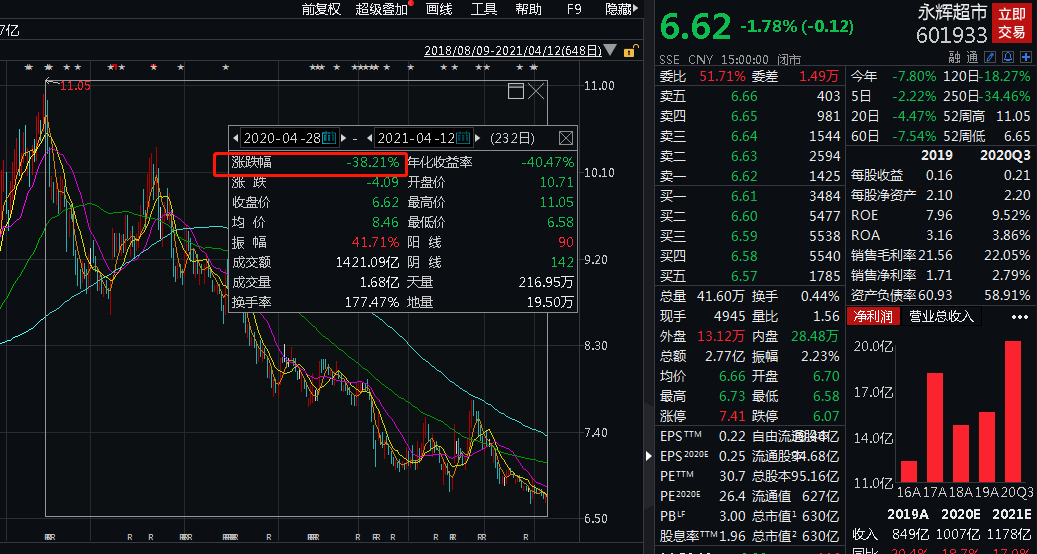
Task: Open calendar picker for end date 2021-04-12
Action: click(463, 138)
